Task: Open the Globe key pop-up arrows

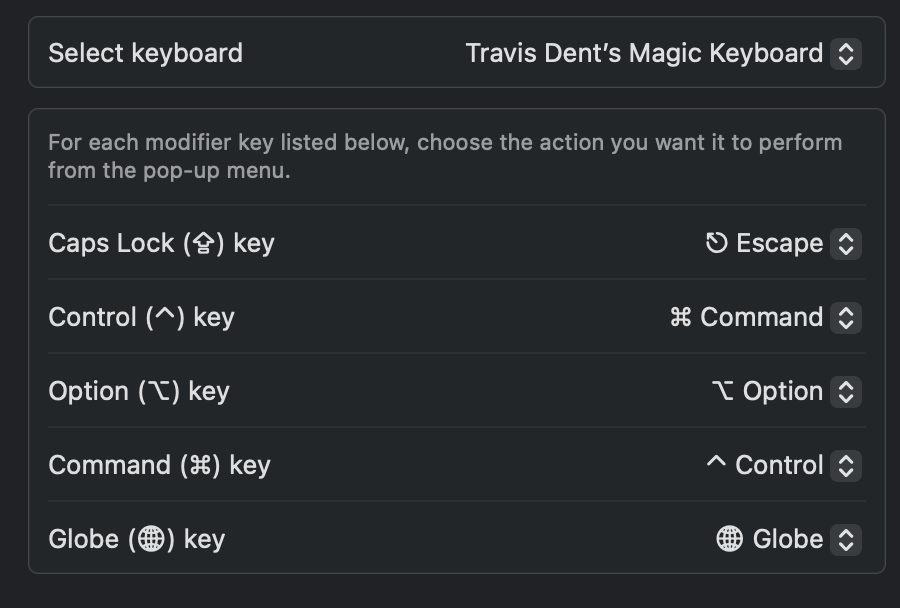Action: pos(845,540)
